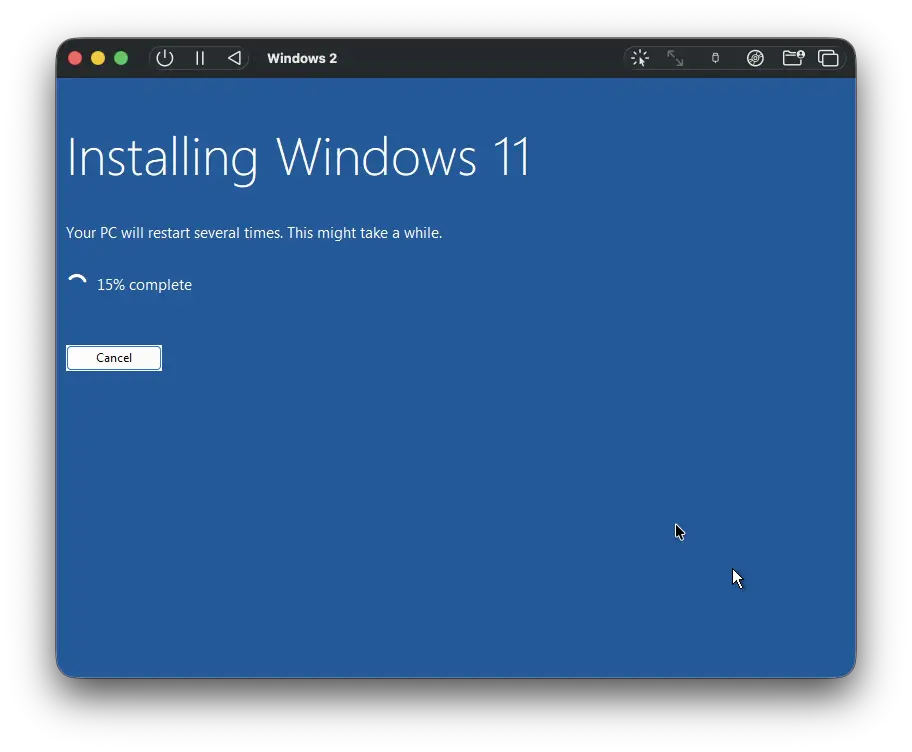Pause the Windows 2 virtual machine
Screen dimensions: 912x752
(x=200, y=58)
